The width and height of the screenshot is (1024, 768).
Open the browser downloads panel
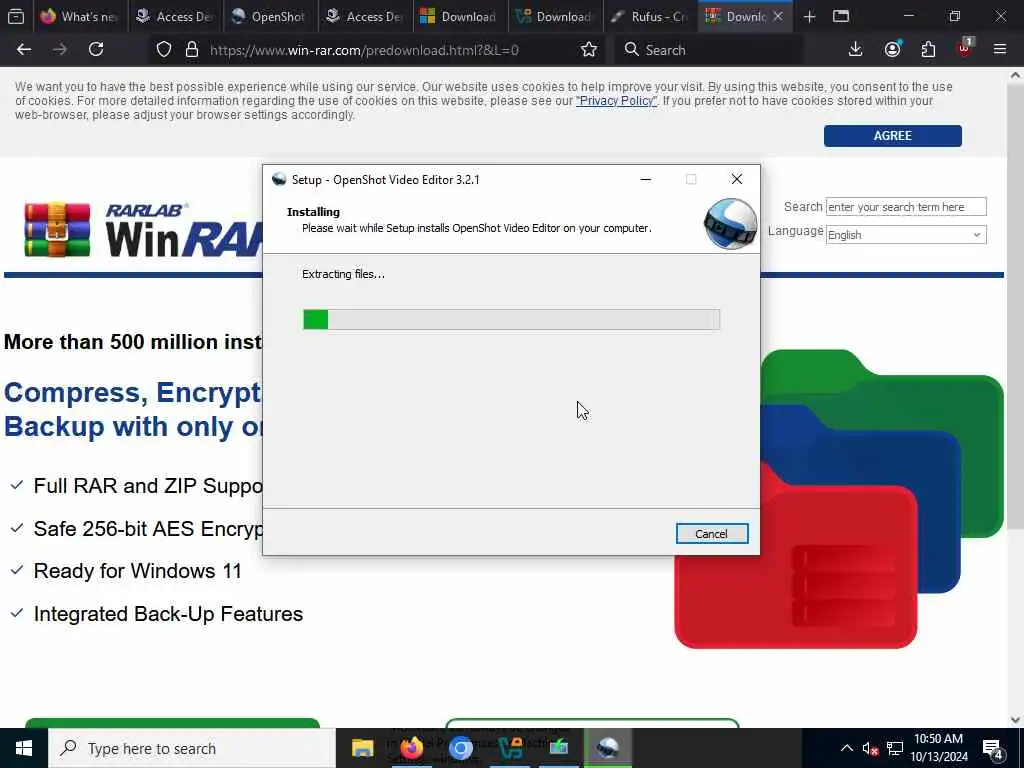coord(855,50)
